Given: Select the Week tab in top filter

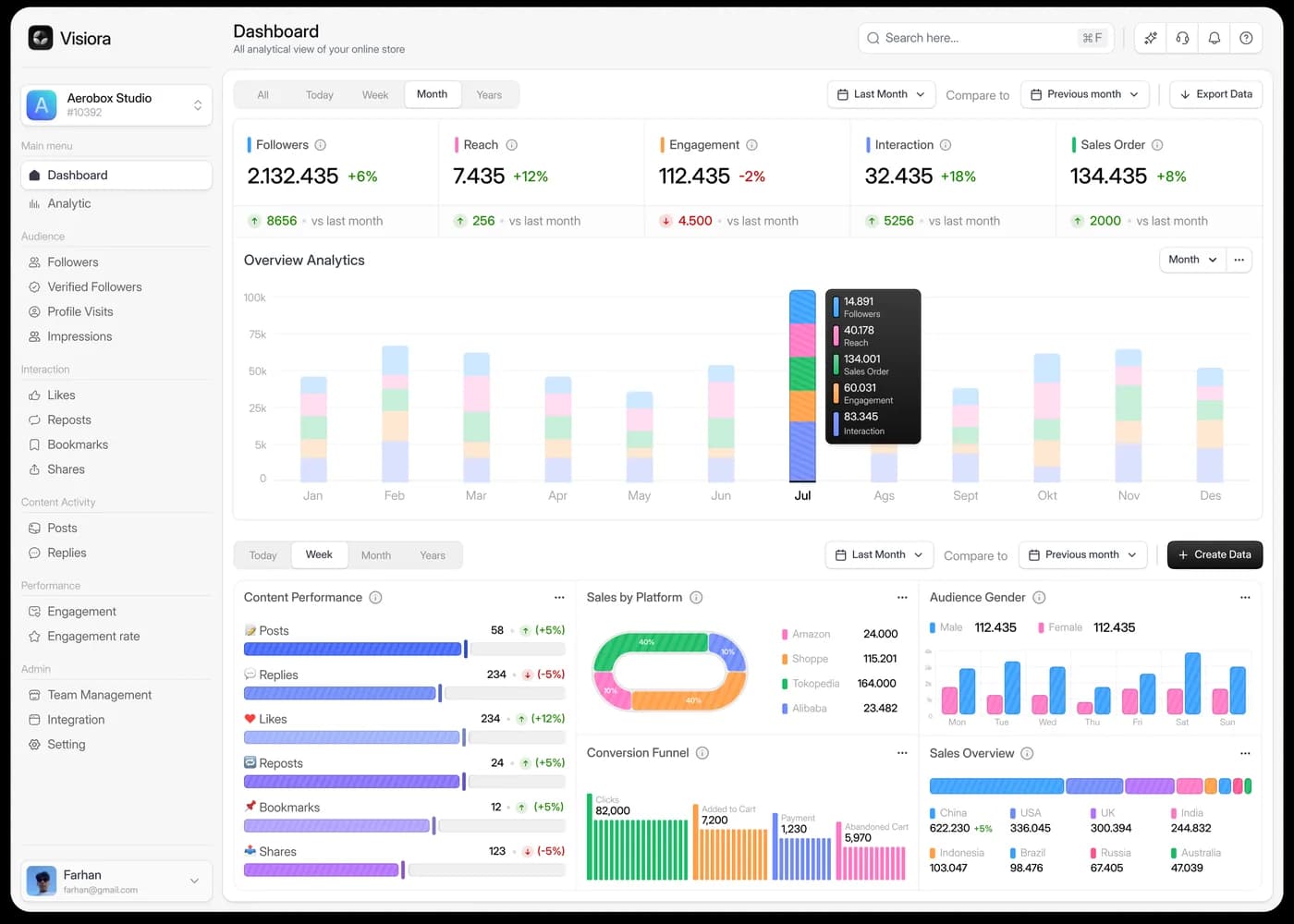Looking at the screenshot, I should [x=375, y=95].
